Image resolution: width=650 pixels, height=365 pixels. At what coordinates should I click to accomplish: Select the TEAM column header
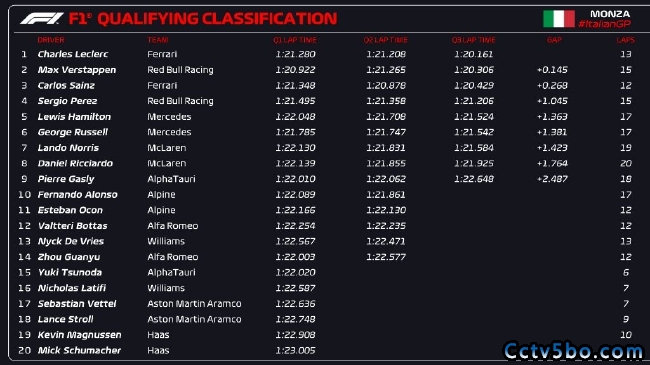coord(158,40)
